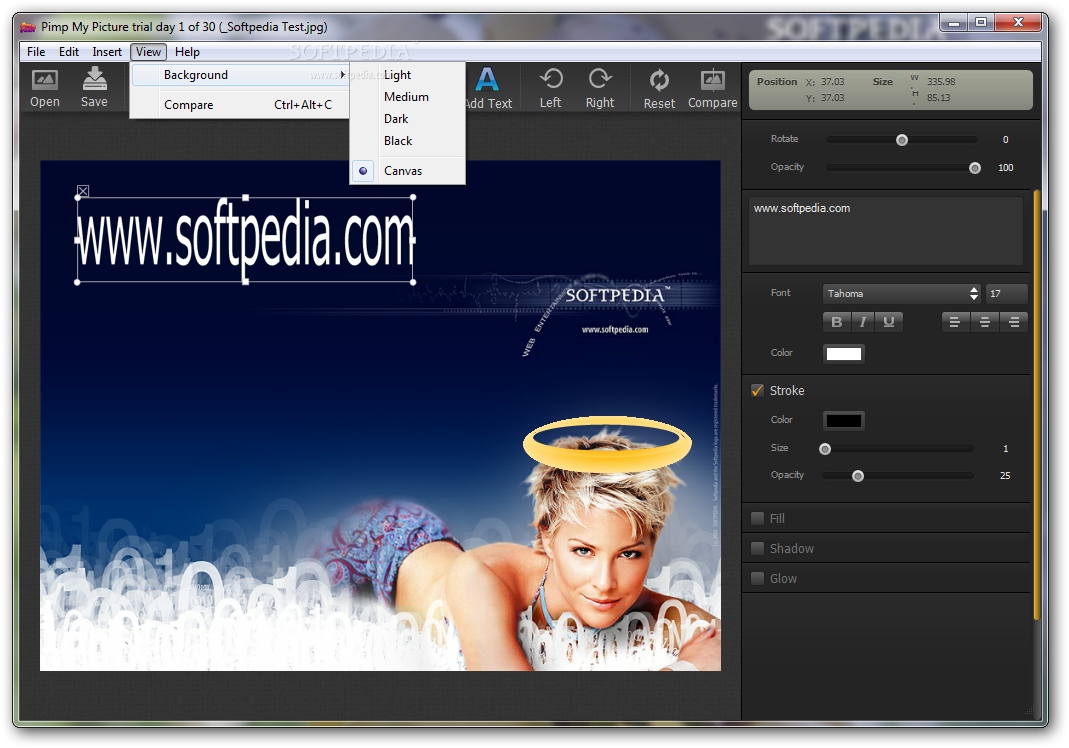The width and height of the screenshot is (1069, 748).
Task: Open the Help menu
Action: (x=187, y=52)
